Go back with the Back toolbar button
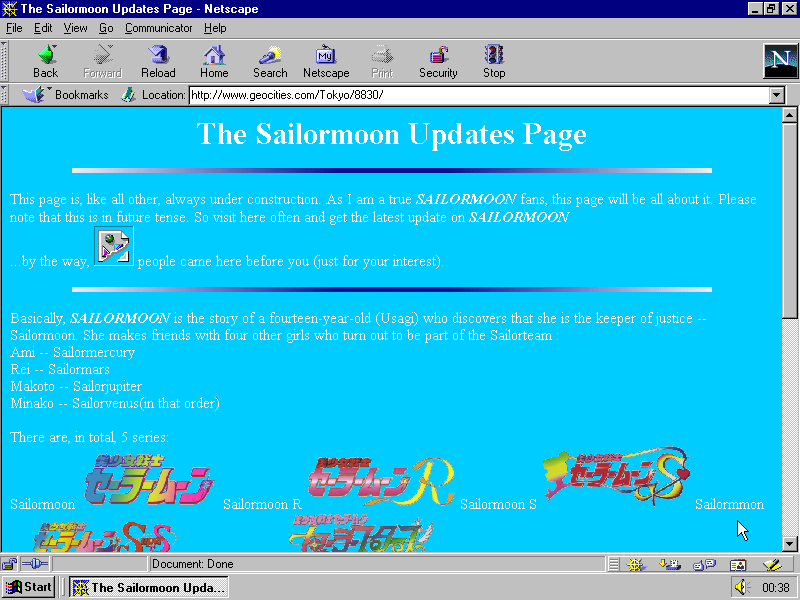Viewport: 800px width, 600px height. pos(45,61)
